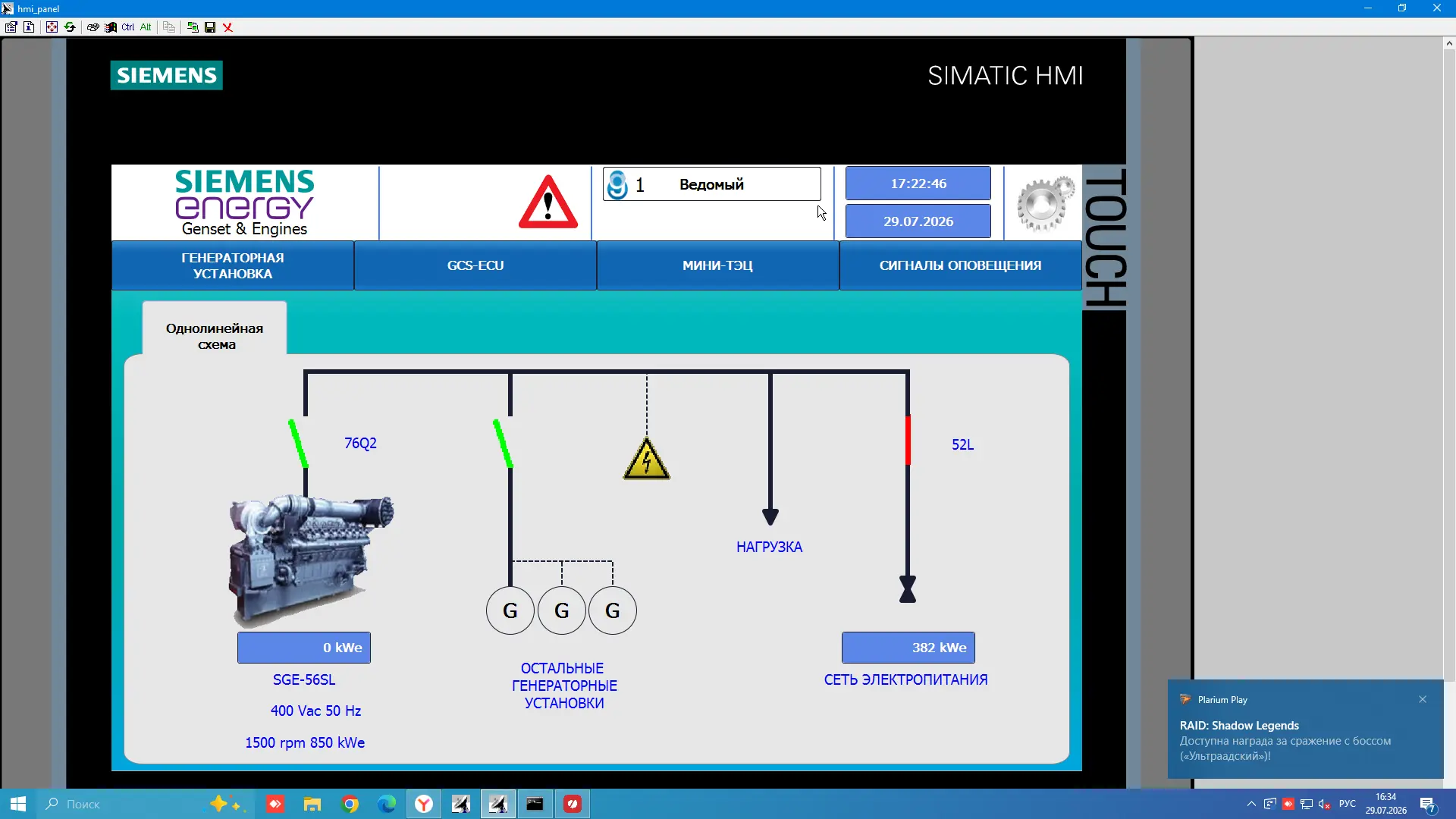Click the muted volume tray icon
The width and height of the screenshot is (1456, 819).
(x=1324, y=804)
